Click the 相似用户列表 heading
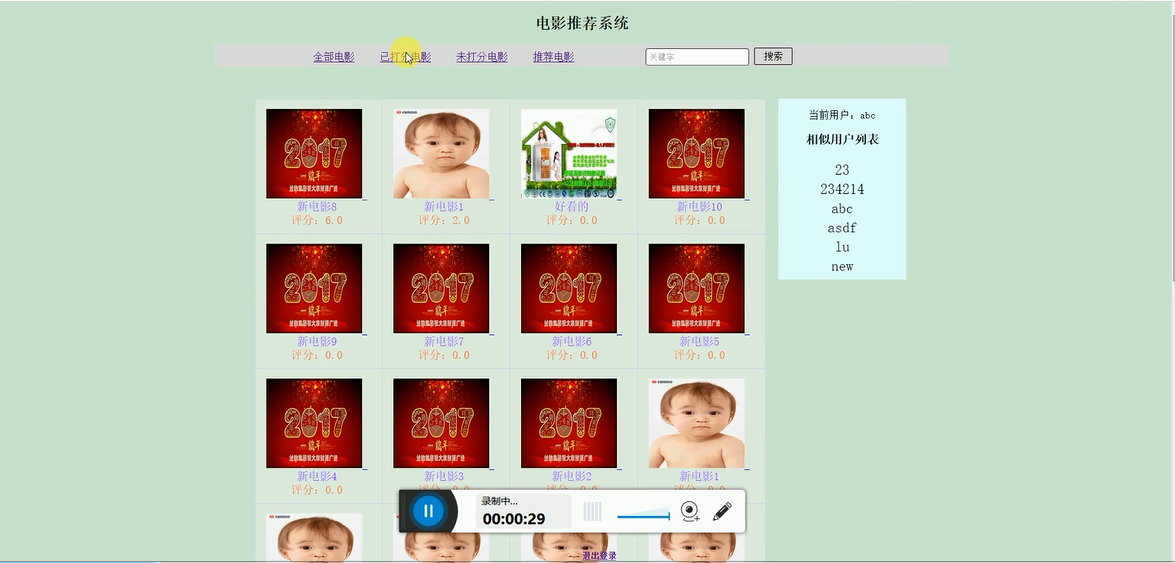 842,139
